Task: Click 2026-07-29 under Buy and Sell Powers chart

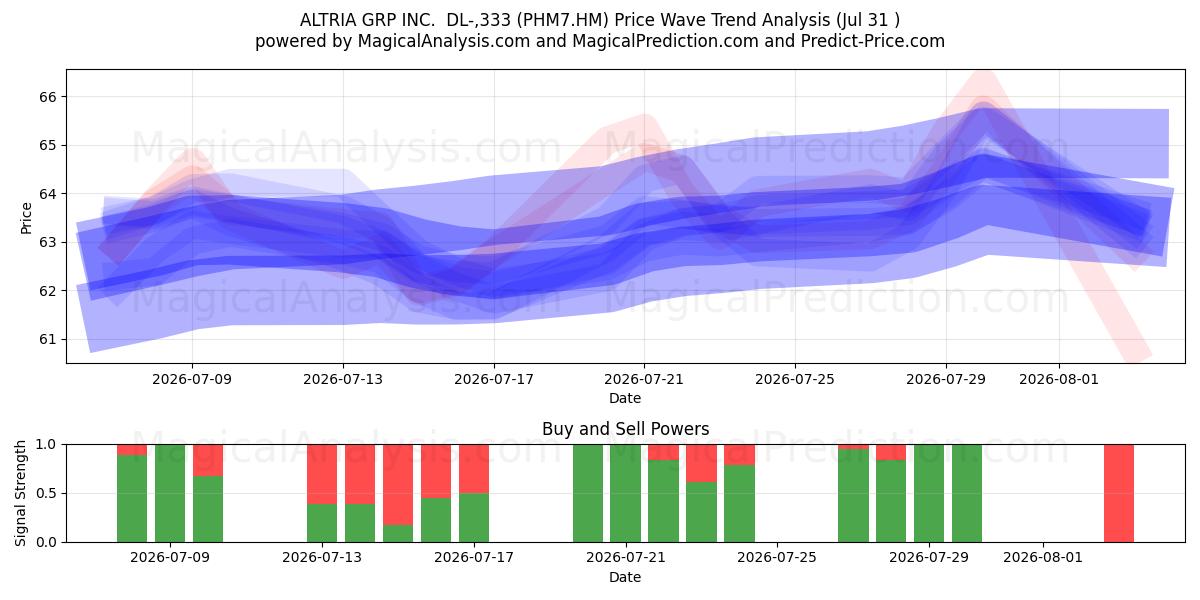Action: (929, 558)
